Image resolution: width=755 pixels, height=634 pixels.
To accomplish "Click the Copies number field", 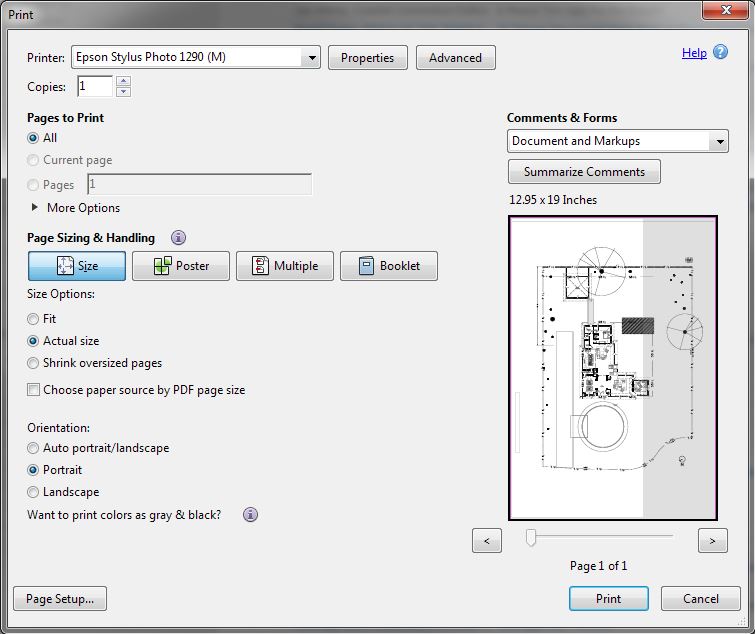I will [93, 87].
